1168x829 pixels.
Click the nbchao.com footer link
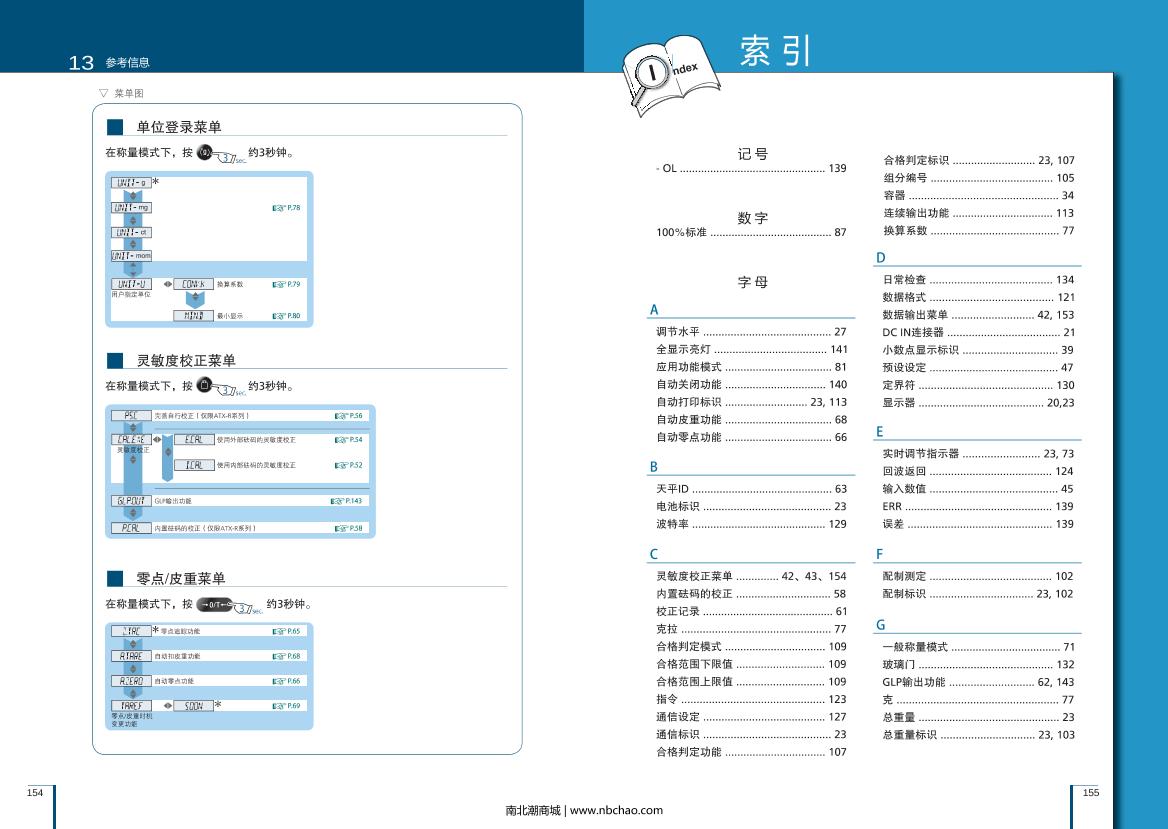(584, 810)
